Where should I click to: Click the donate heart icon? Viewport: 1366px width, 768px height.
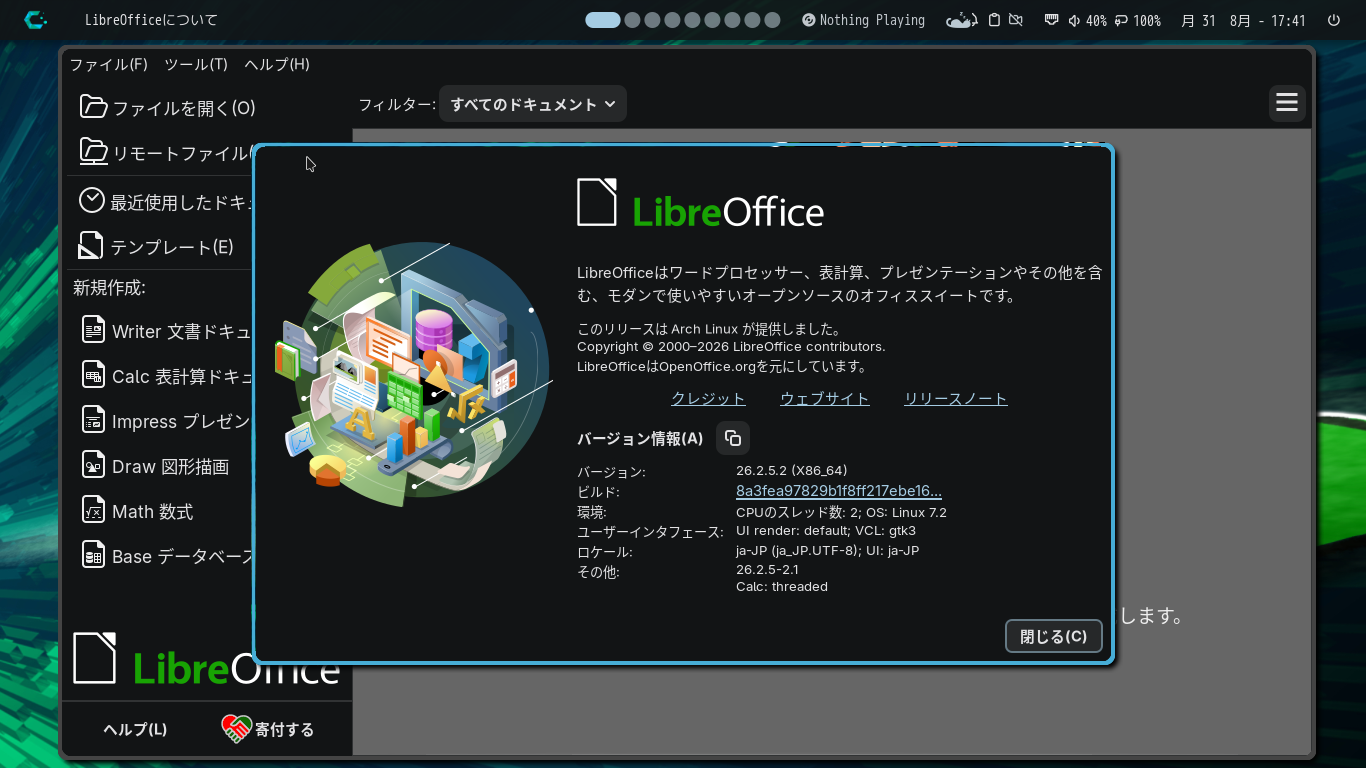[x=236, y=729]
